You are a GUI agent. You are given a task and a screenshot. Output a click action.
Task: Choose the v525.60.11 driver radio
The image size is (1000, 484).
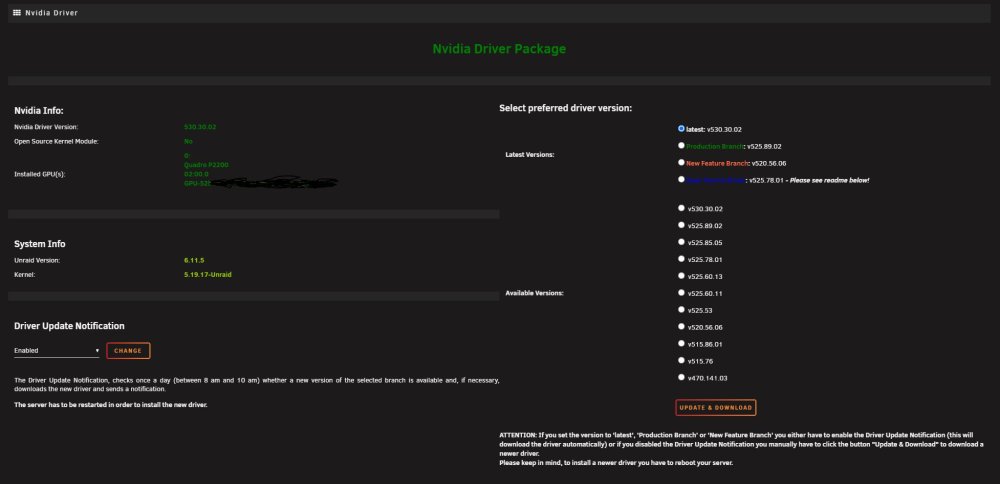click(x=681, y=293)
